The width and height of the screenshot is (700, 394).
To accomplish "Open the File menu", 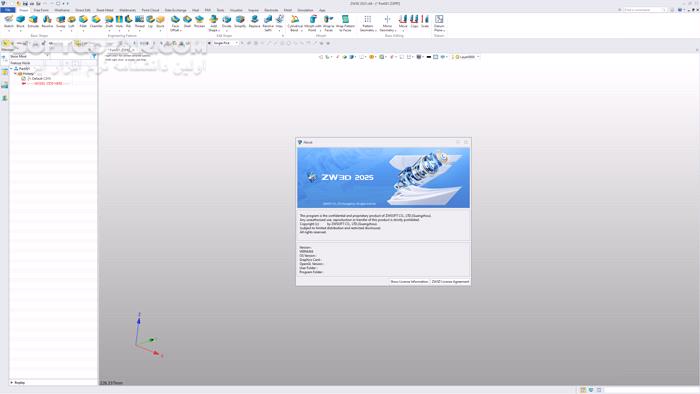I will pyautogui.click(x=8, y=10).
